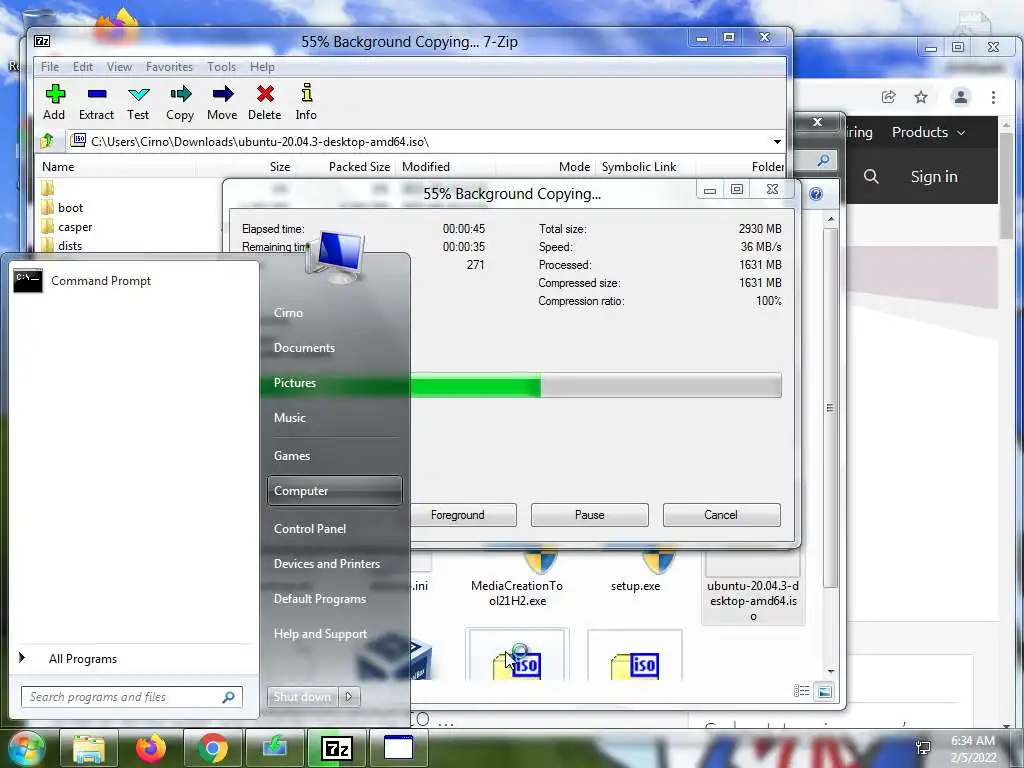Click the Test toolbar icon in 7-Zip

tap(138, 102)
